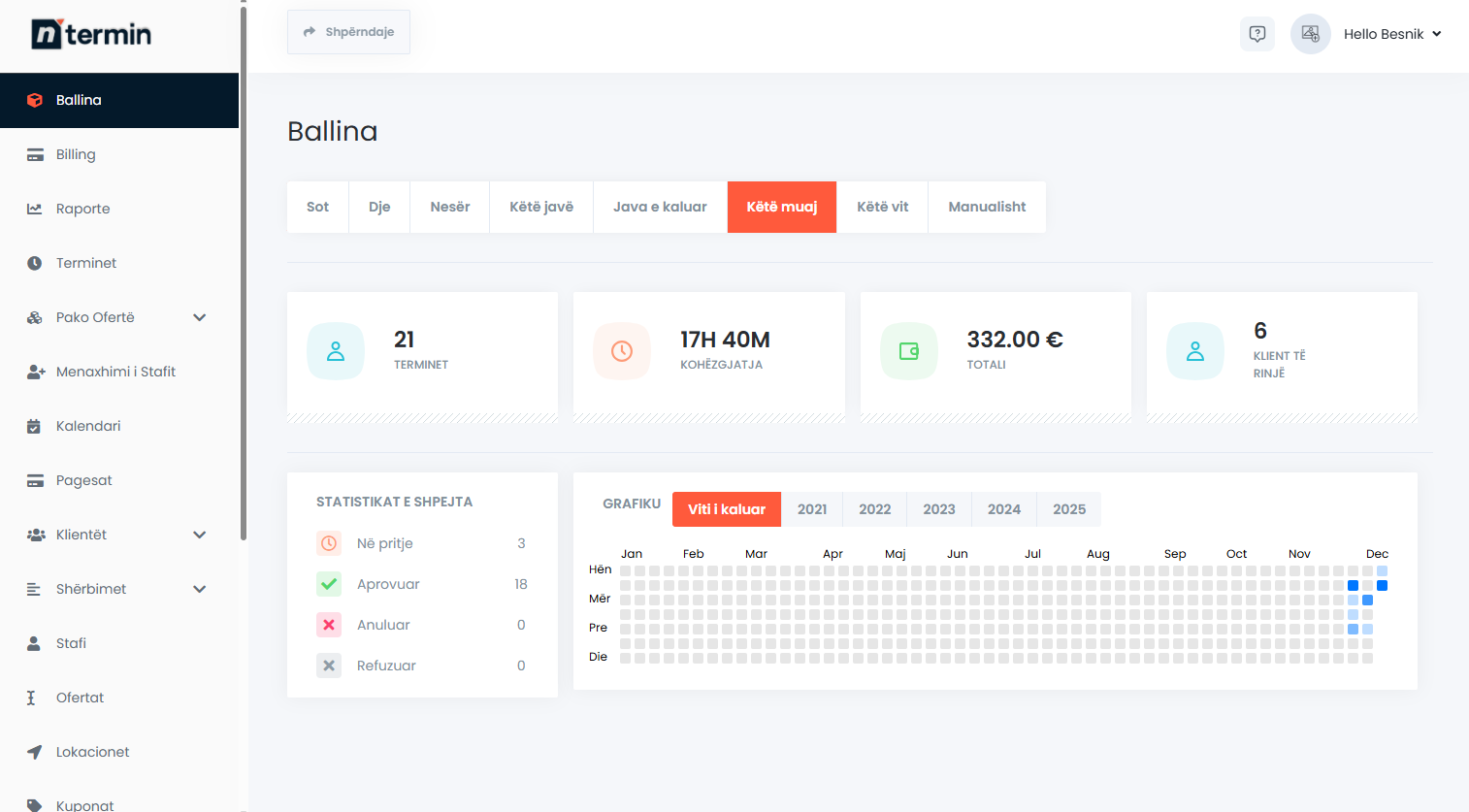Click the Billing card icon in sidebar
This screenshot has width=1469, height=812.
35,155
